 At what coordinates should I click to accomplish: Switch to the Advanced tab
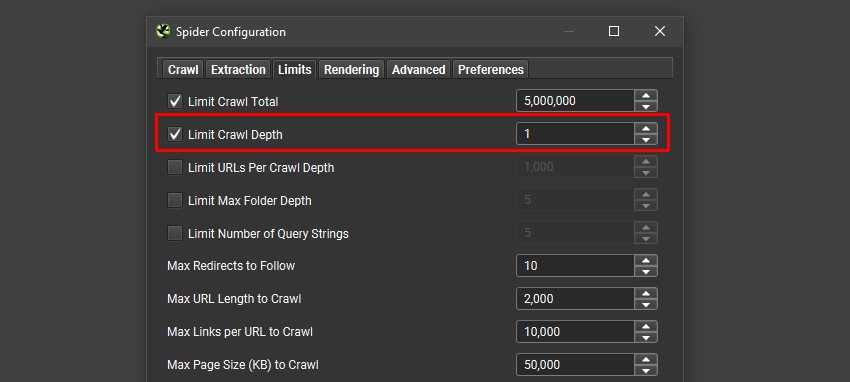(x=418, y=70)
